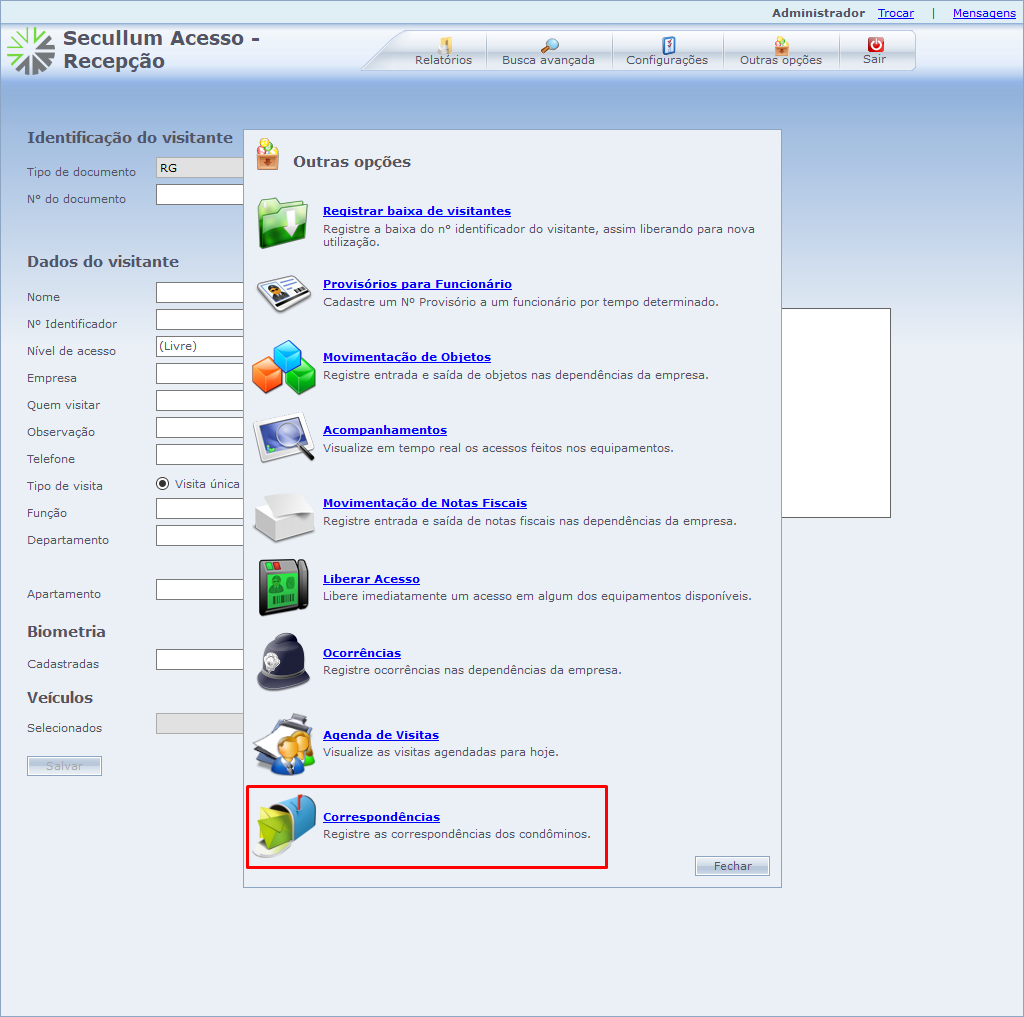Click the magnifier monitor Acompanhamentos icon
1024x1017 pixels.
[284, 440]
